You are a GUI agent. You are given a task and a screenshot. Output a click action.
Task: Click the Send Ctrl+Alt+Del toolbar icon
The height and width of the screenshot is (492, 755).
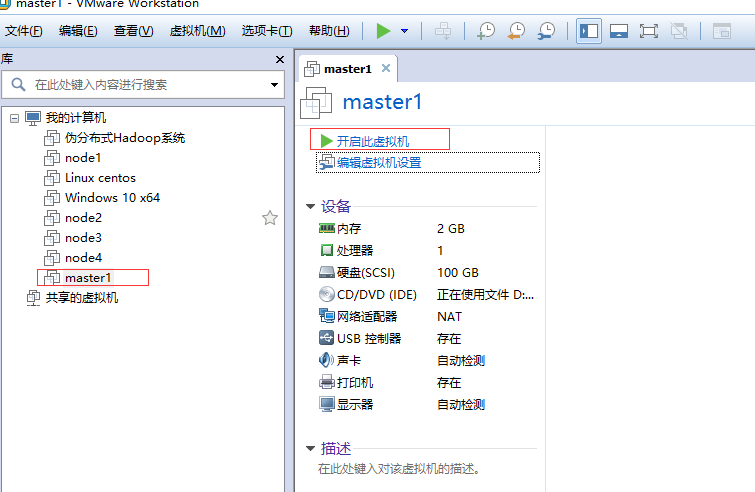[443, 31]
